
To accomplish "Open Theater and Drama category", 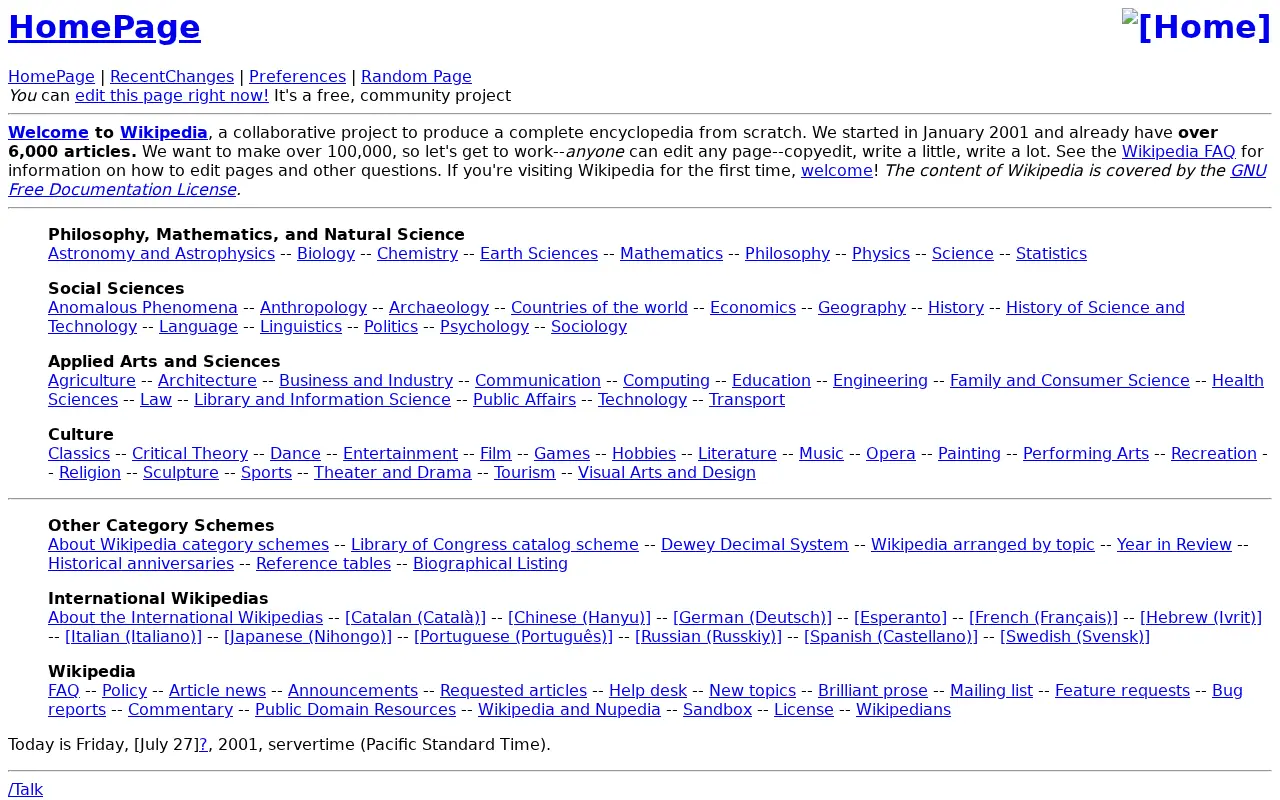I will pyautogui.click(x=393, y=473).
